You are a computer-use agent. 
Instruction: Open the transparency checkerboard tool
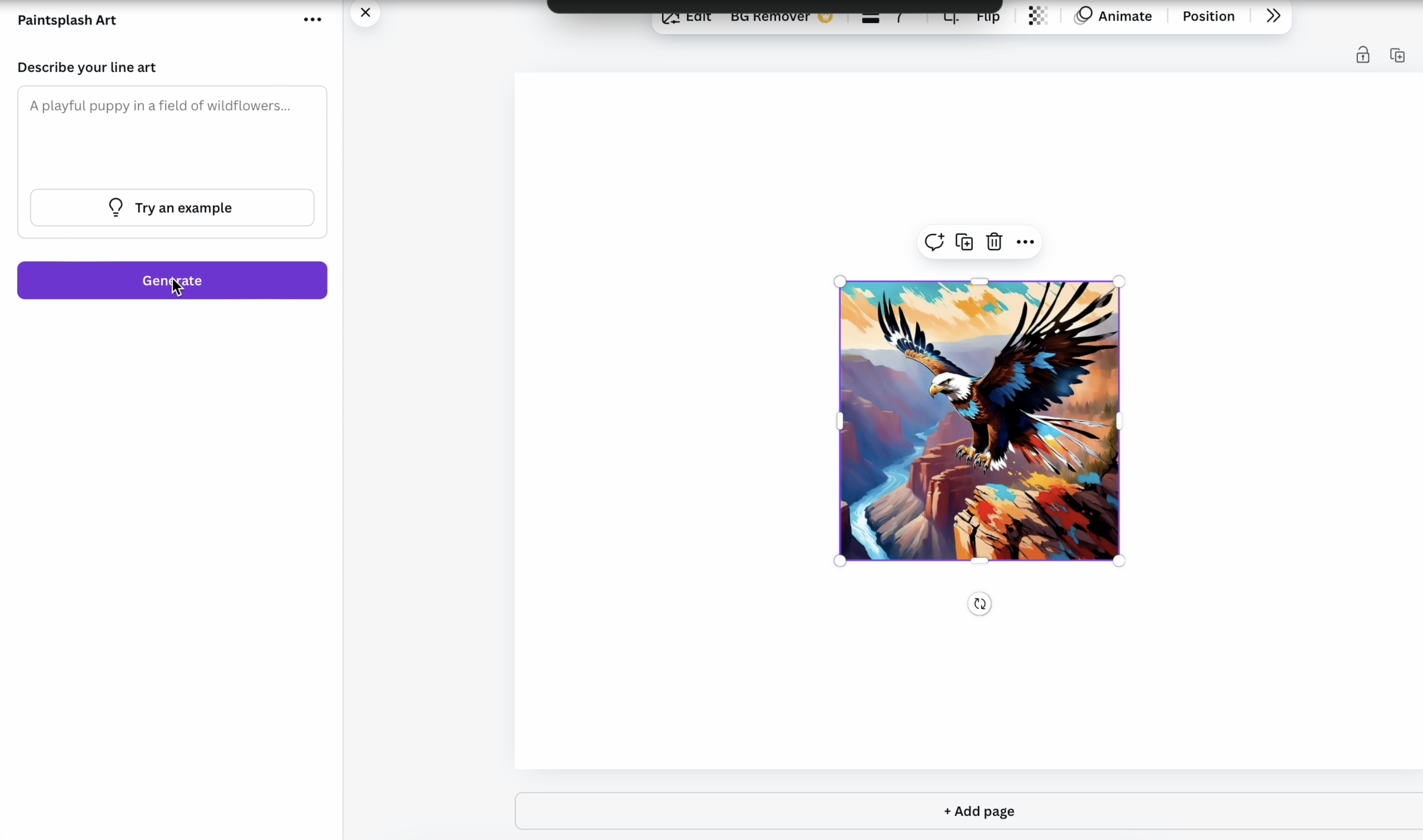(x=1038, y=16)
